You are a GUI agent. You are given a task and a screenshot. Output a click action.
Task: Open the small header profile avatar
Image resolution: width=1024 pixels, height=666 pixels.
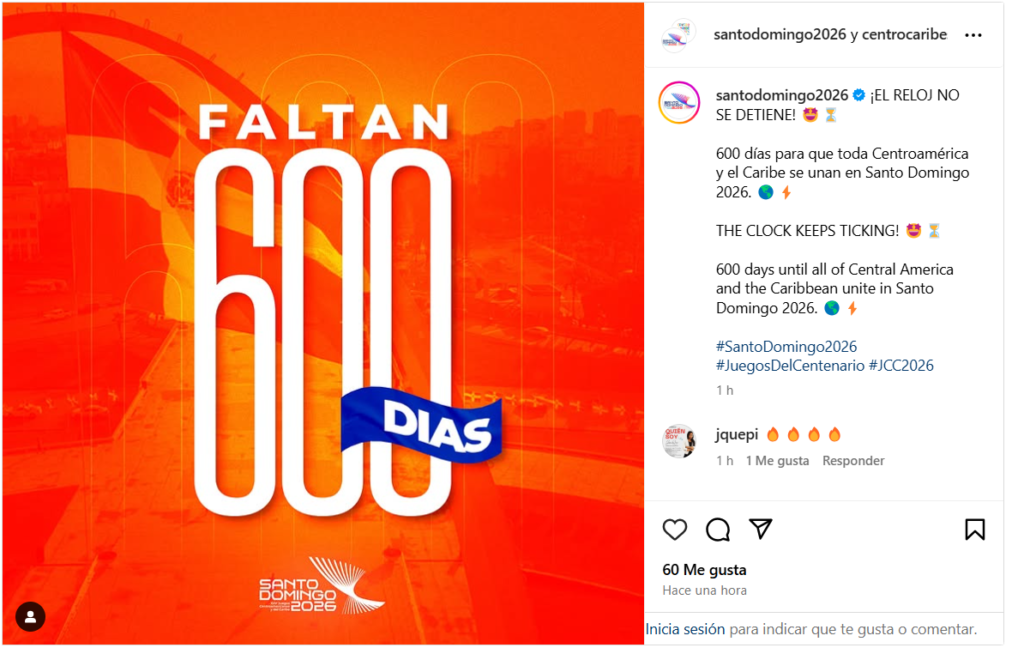pos(679,36)
